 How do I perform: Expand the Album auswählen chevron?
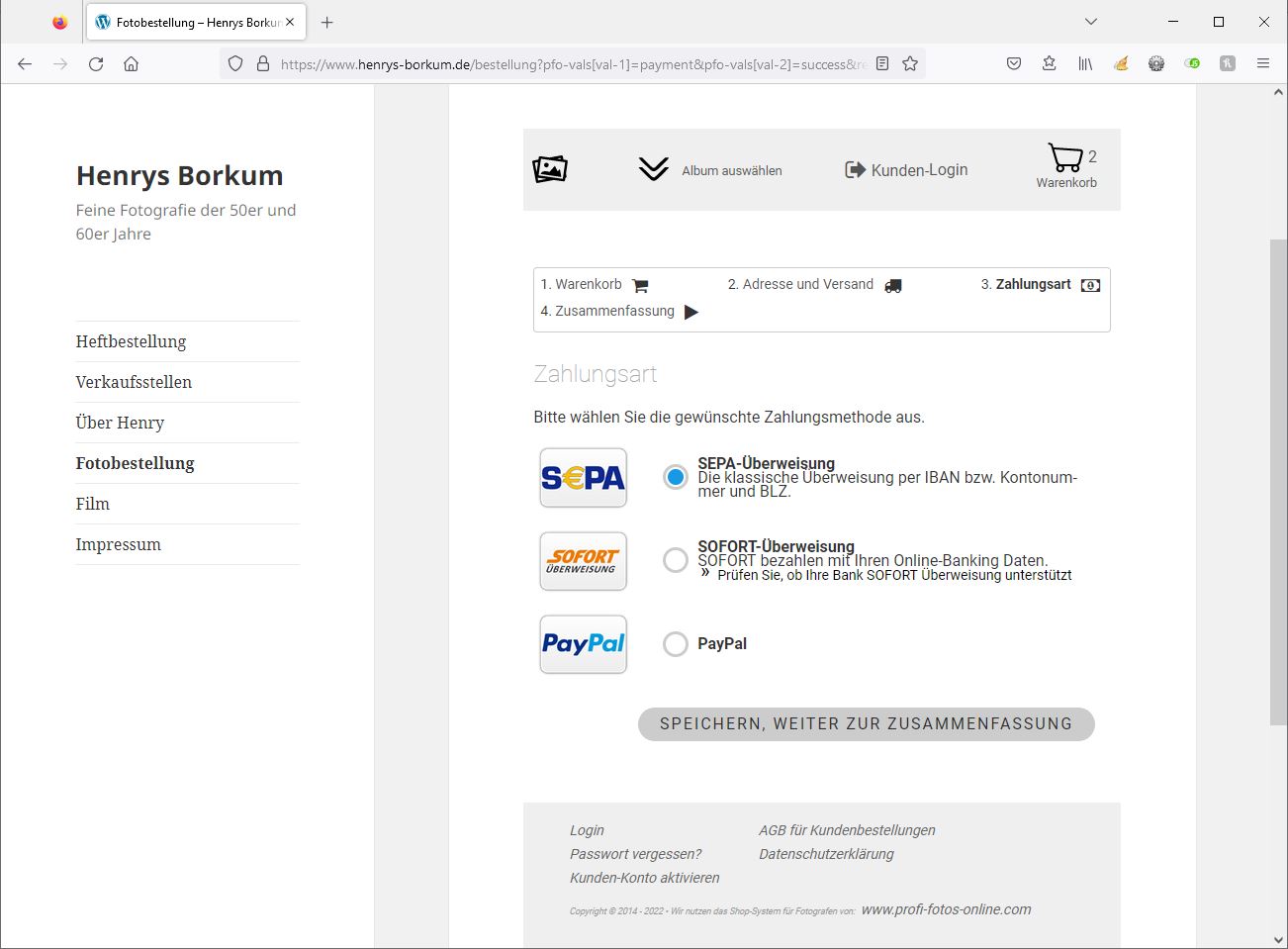653,169
